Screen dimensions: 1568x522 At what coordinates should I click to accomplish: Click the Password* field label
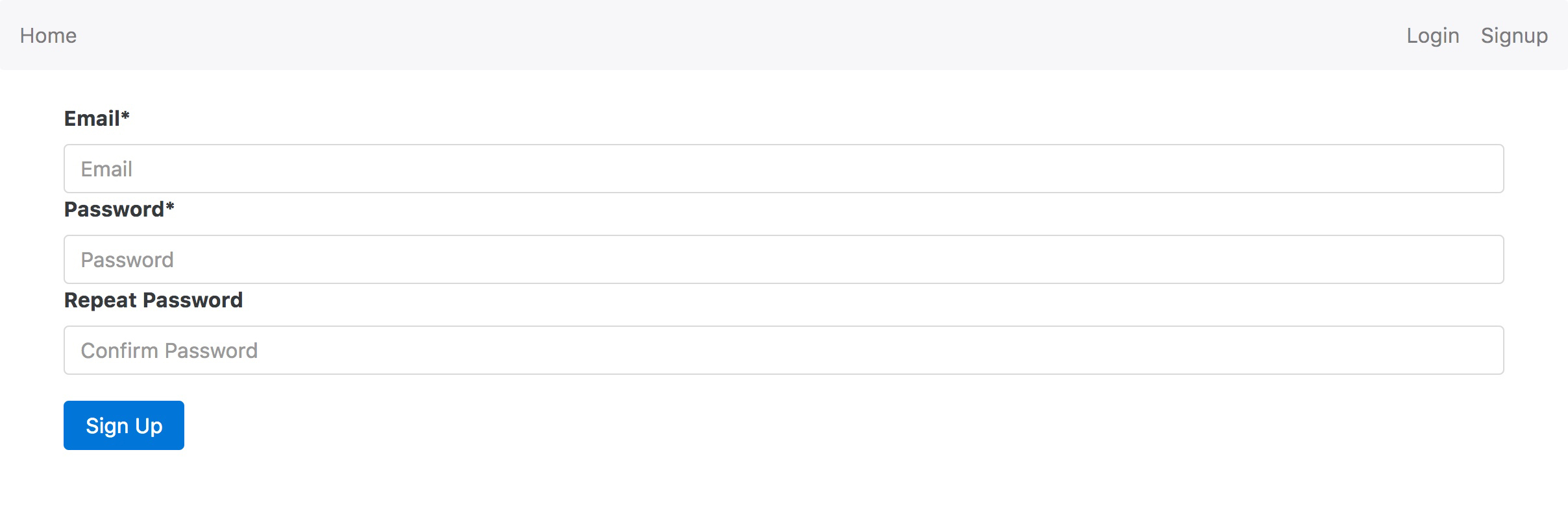[114, 209]
